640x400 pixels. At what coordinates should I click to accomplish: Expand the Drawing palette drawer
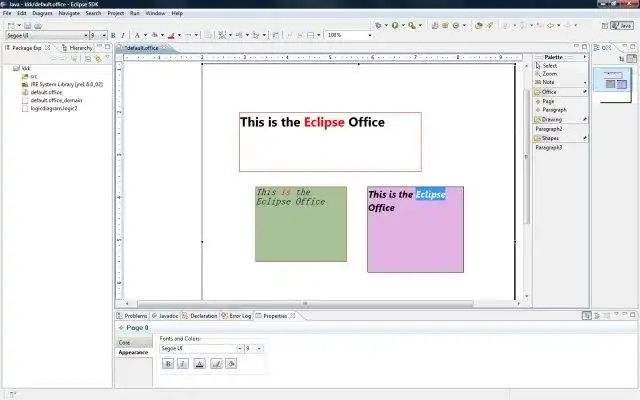pyautogui.click(x=560, y=119)
